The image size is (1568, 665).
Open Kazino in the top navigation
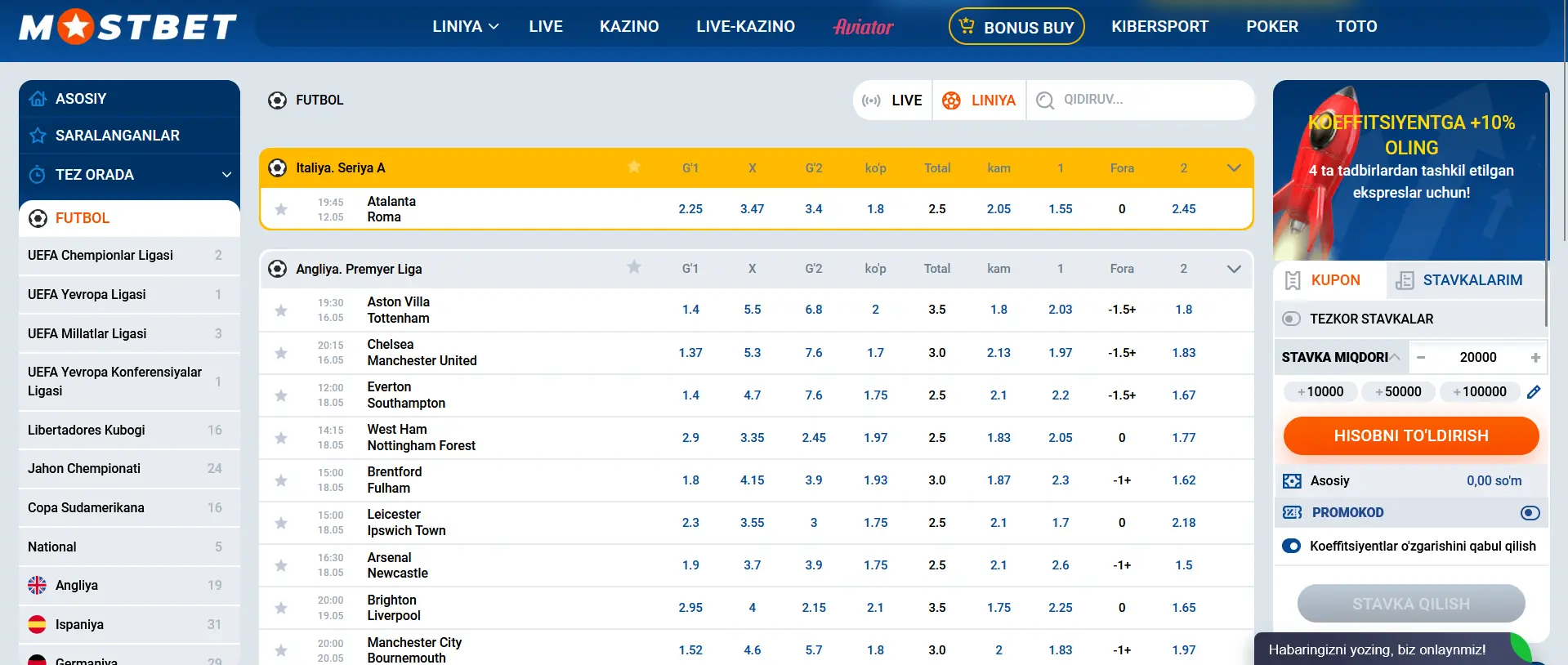pyautogui.click(x=629, y=26)
